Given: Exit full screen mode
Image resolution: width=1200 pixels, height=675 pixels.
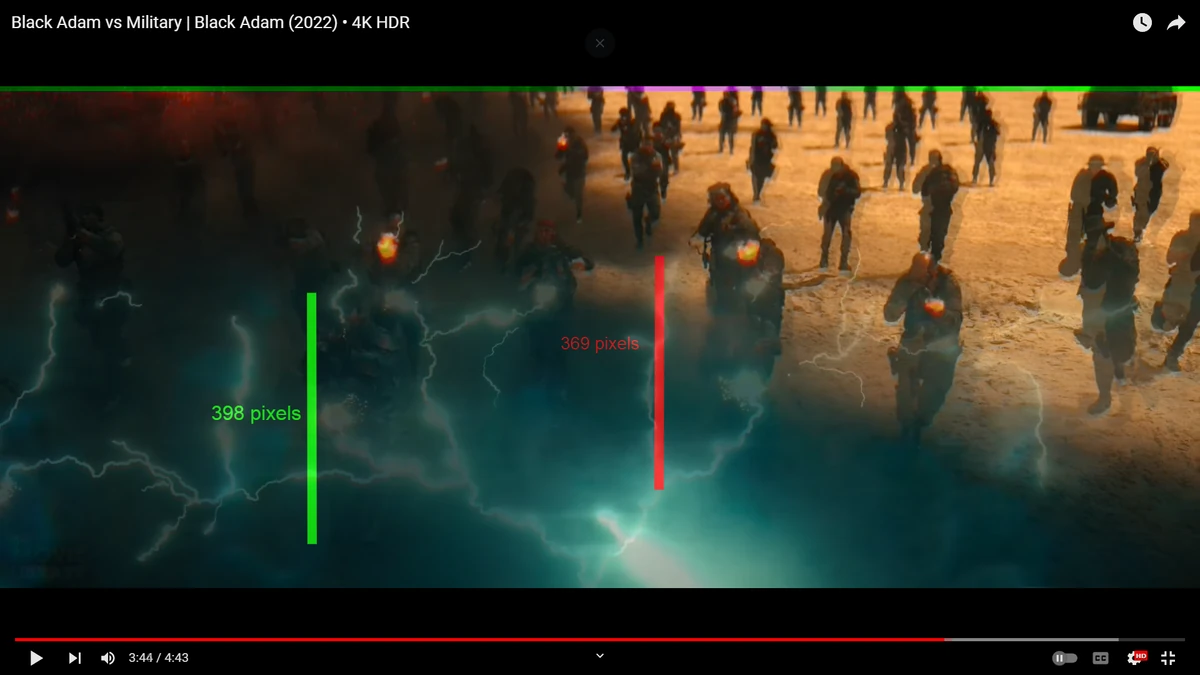Looking at the screenshot, I should pyautogui.click(x=1167, y=657).
